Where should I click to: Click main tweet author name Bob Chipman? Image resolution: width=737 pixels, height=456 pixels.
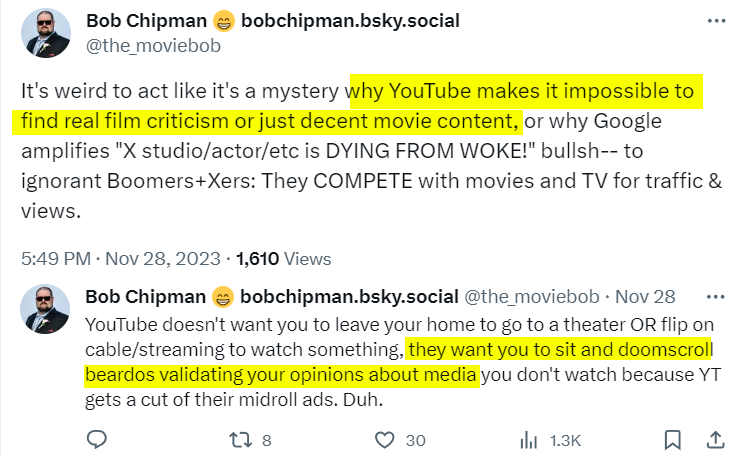tap(147, 20)
